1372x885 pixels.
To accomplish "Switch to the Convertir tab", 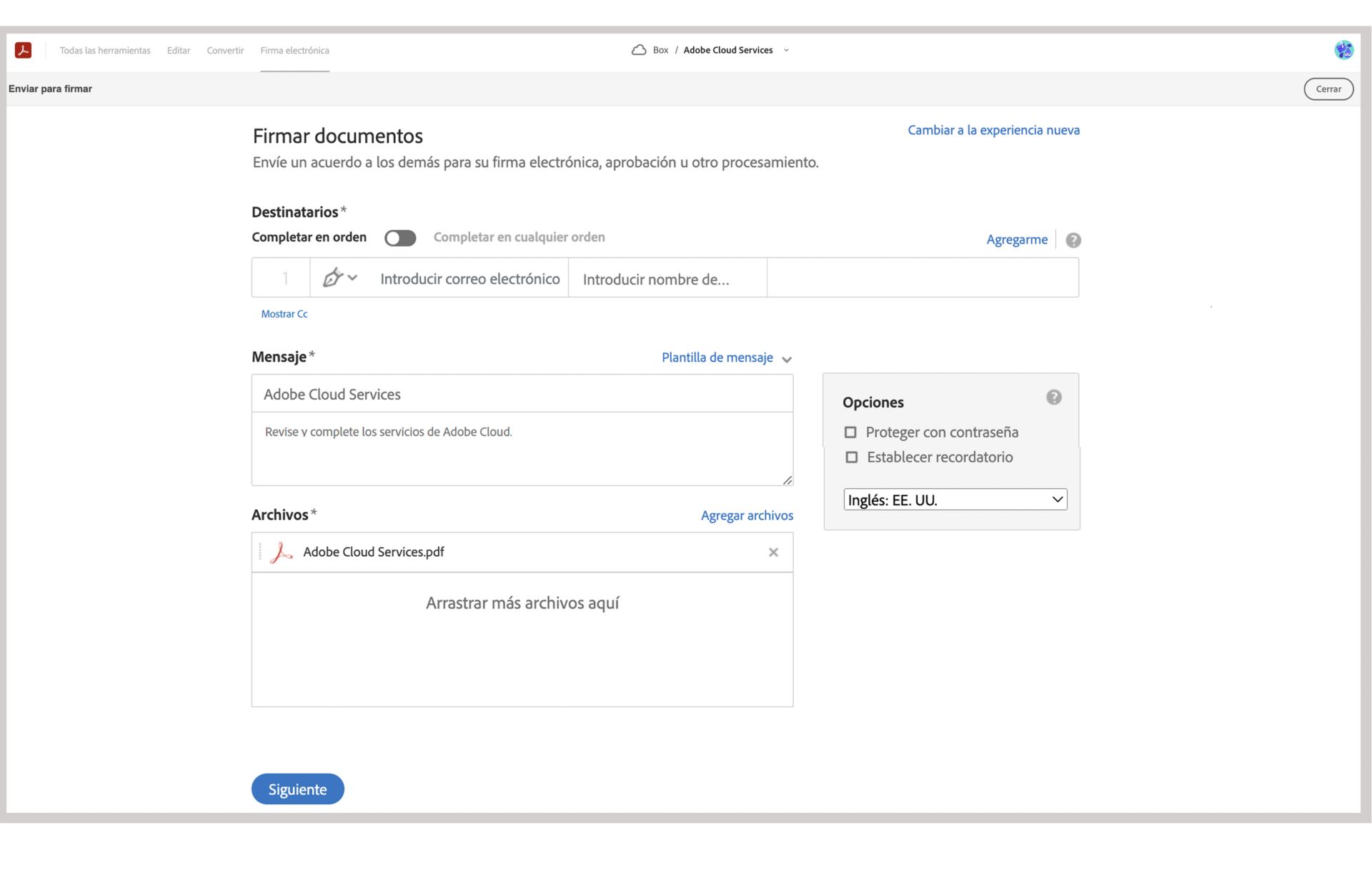I will (225, 51).
